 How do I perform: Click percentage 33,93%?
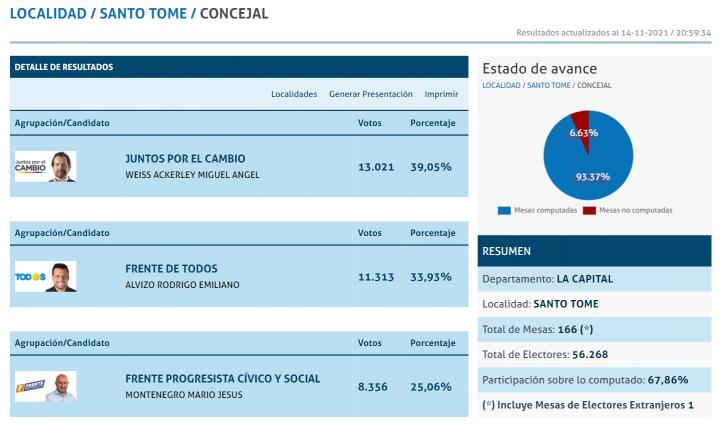(x=431, y=277)
